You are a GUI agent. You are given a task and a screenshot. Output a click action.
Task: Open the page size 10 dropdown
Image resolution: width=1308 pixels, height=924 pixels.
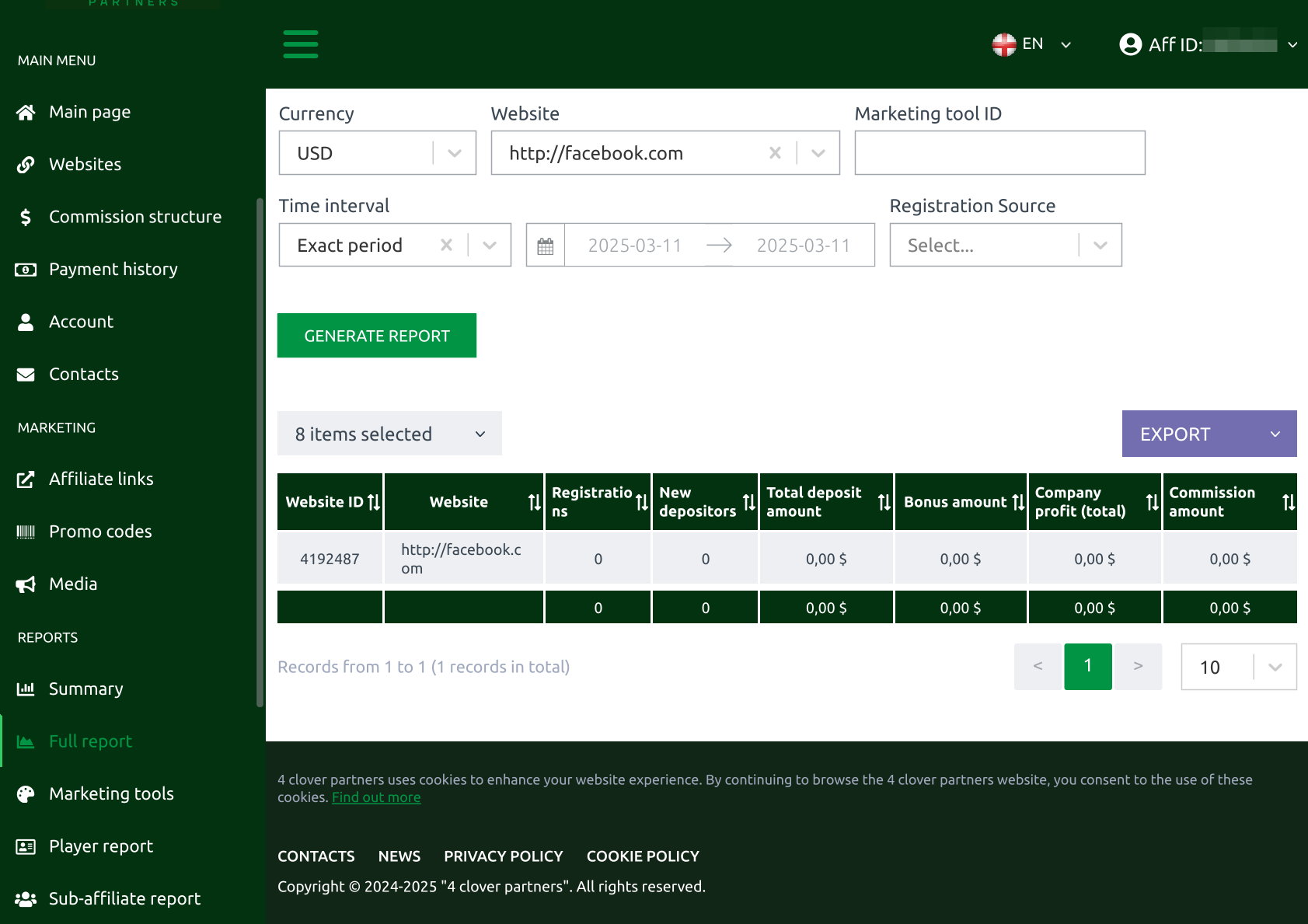pyautogui.click(x=1239, y=667)
